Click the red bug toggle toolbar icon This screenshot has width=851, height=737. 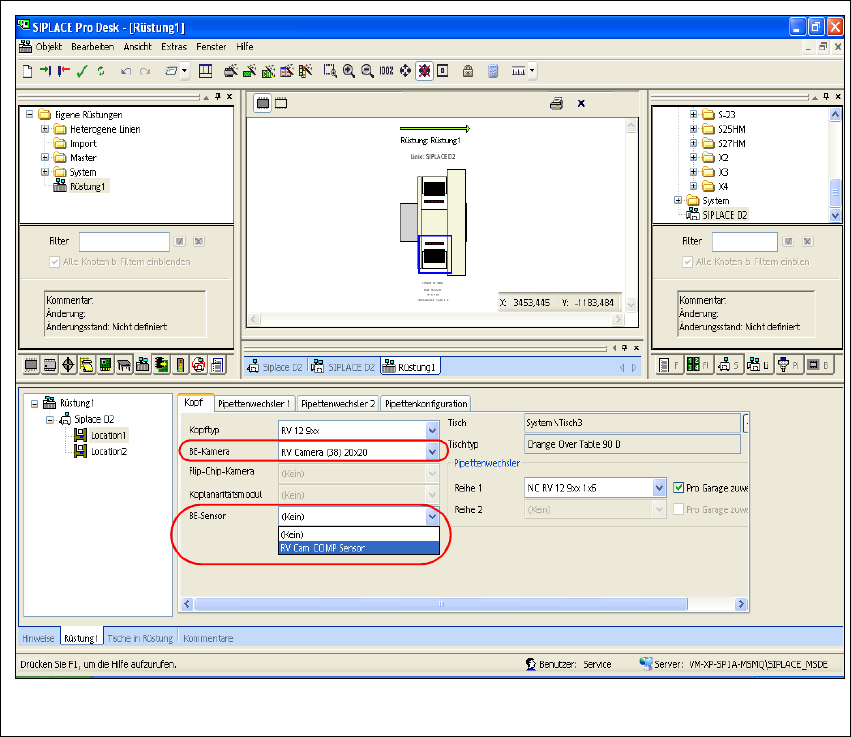pos(424,71)
